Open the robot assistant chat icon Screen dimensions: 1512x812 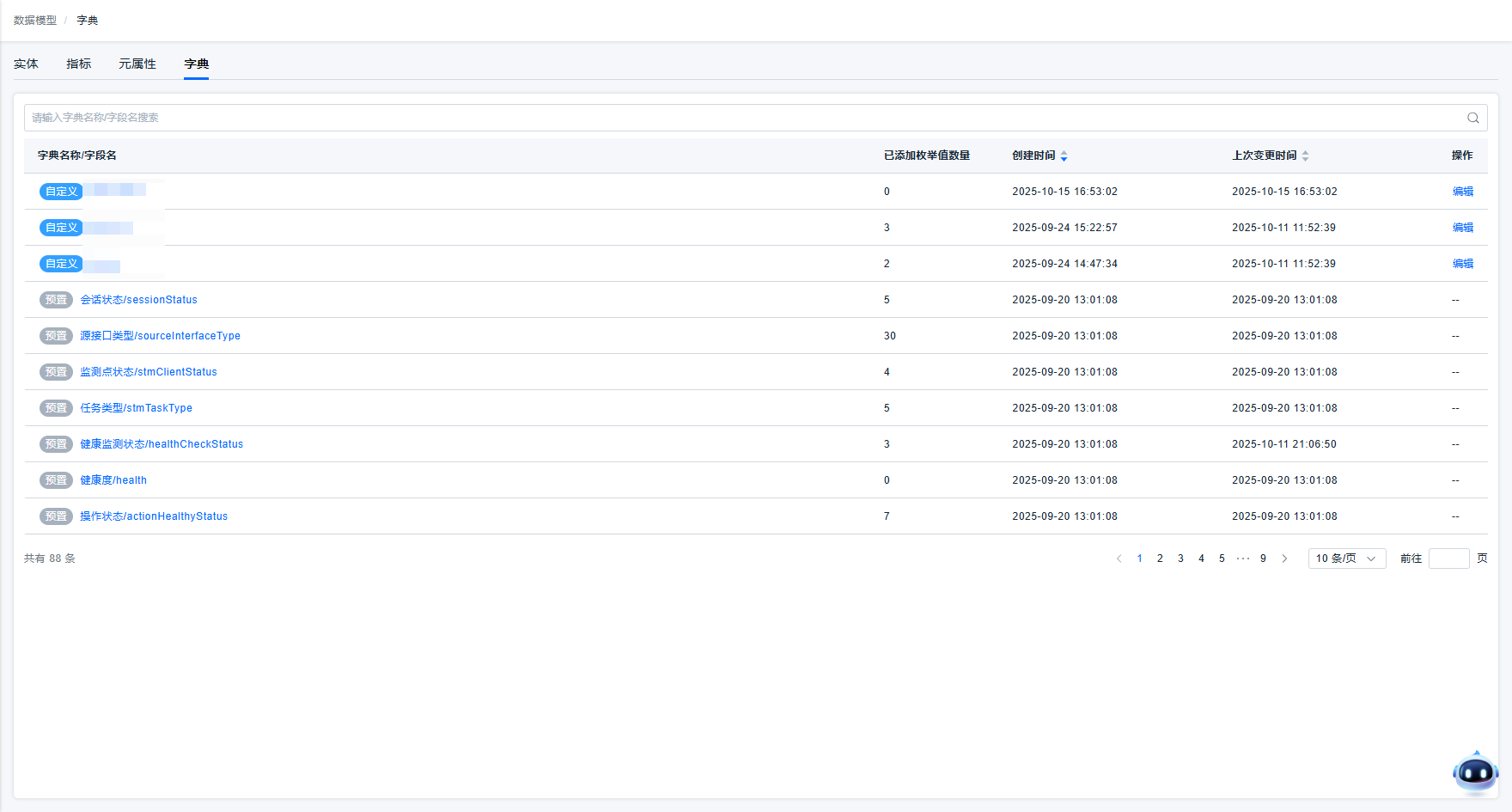pyautogui.click(x=1475, y=773)
